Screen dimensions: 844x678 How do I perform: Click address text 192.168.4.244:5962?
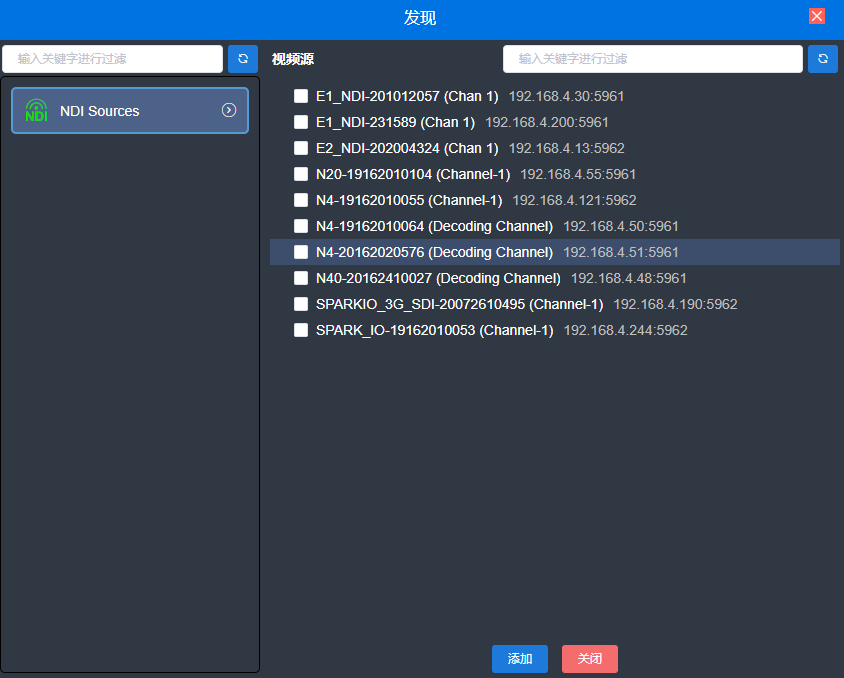click(x=625, y=330)
